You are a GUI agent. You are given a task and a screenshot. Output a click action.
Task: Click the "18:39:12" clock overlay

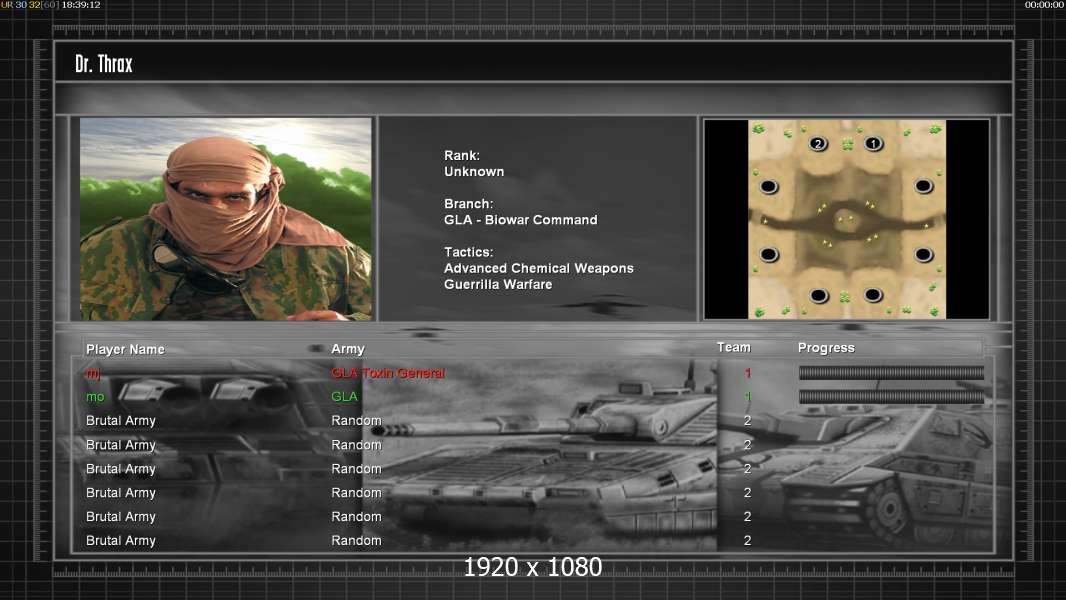81,5
